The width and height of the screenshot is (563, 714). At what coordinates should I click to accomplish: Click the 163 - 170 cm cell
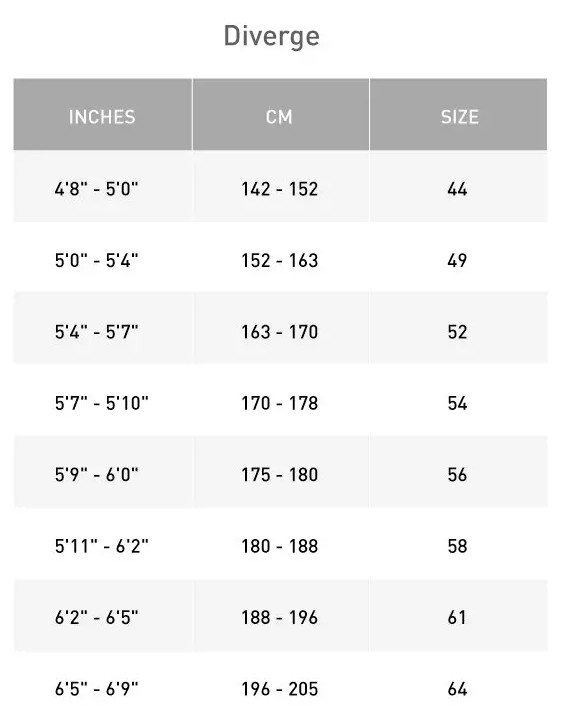click(x=281, y=330)
